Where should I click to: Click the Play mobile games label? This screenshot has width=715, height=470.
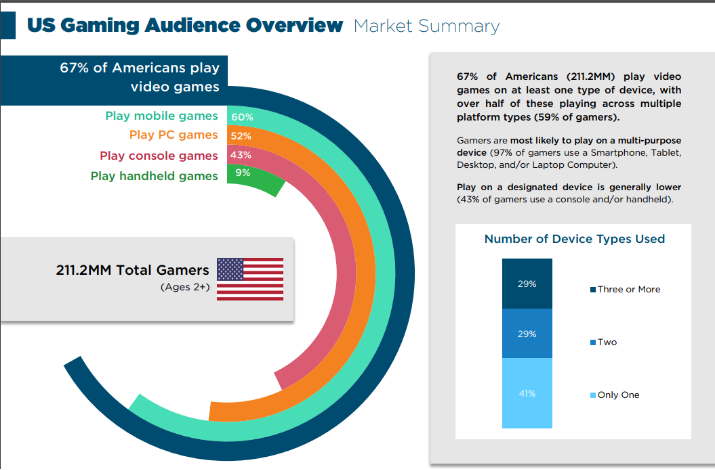click(161, 116)
